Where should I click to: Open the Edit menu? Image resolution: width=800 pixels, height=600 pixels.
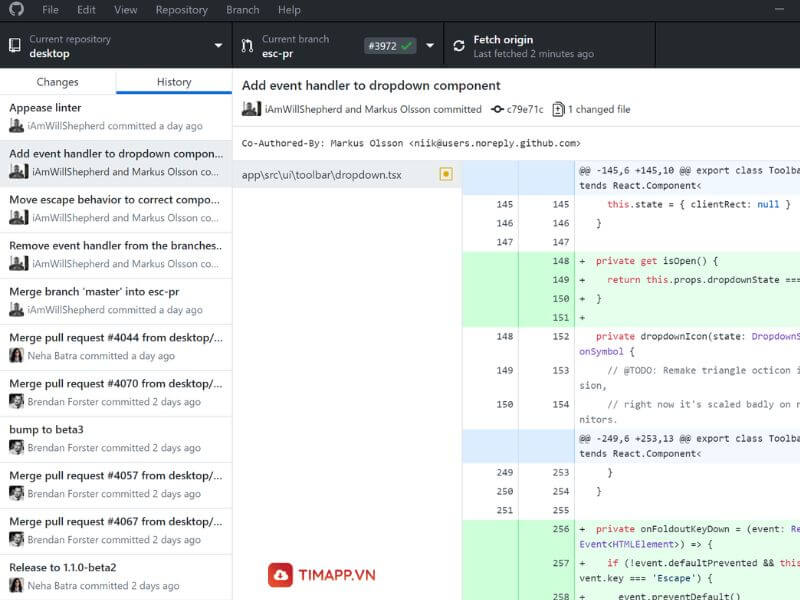(x=86, y=10)
